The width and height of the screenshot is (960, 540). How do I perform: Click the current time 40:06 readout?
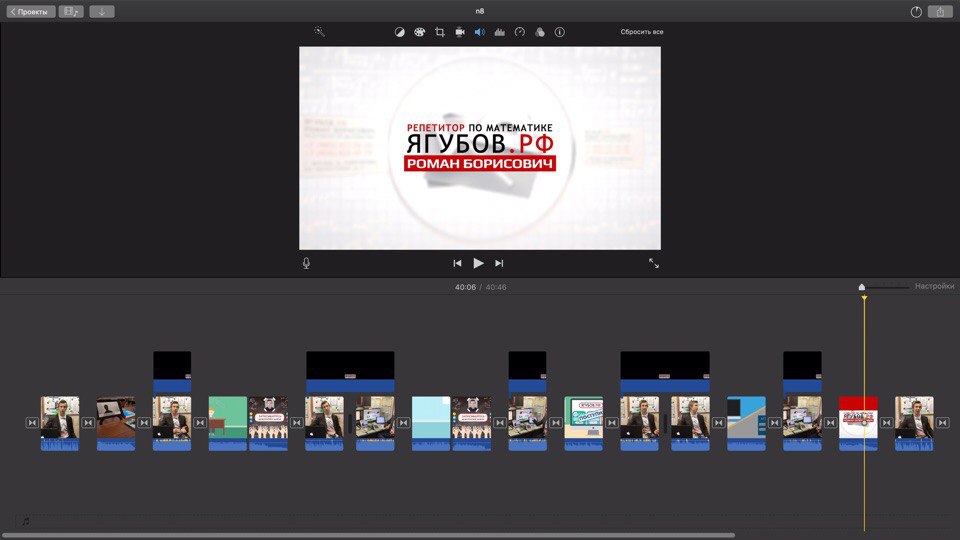(x=465, y=287)
